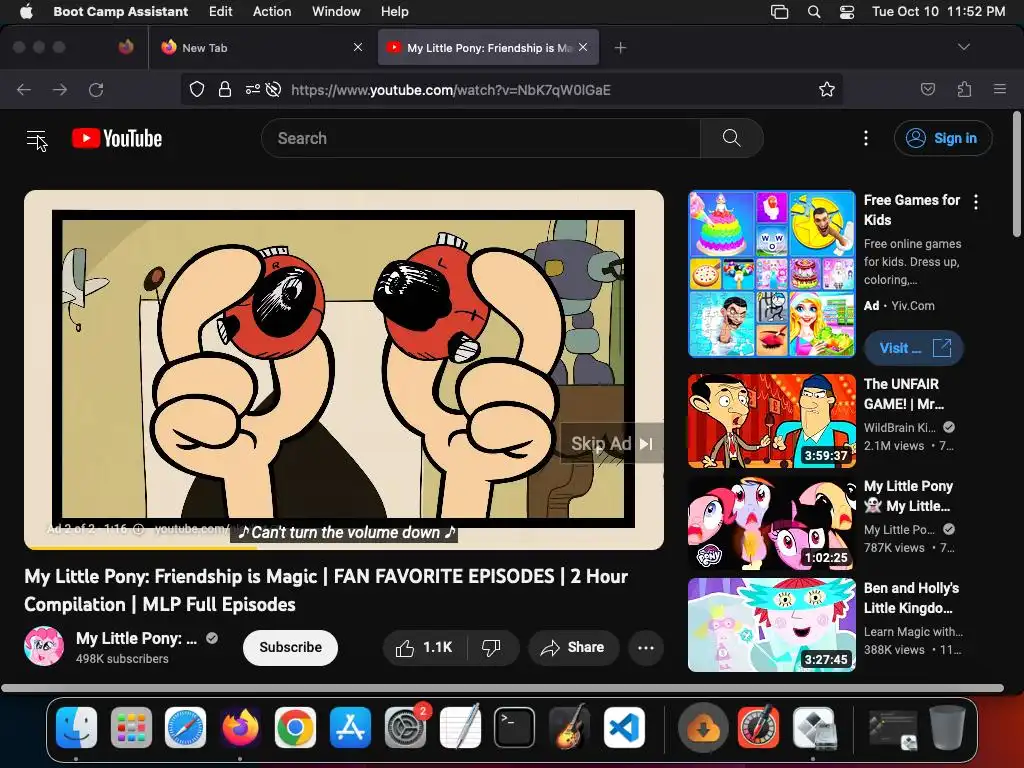Open Visual Studio Code from the Dock

(624, 727)
